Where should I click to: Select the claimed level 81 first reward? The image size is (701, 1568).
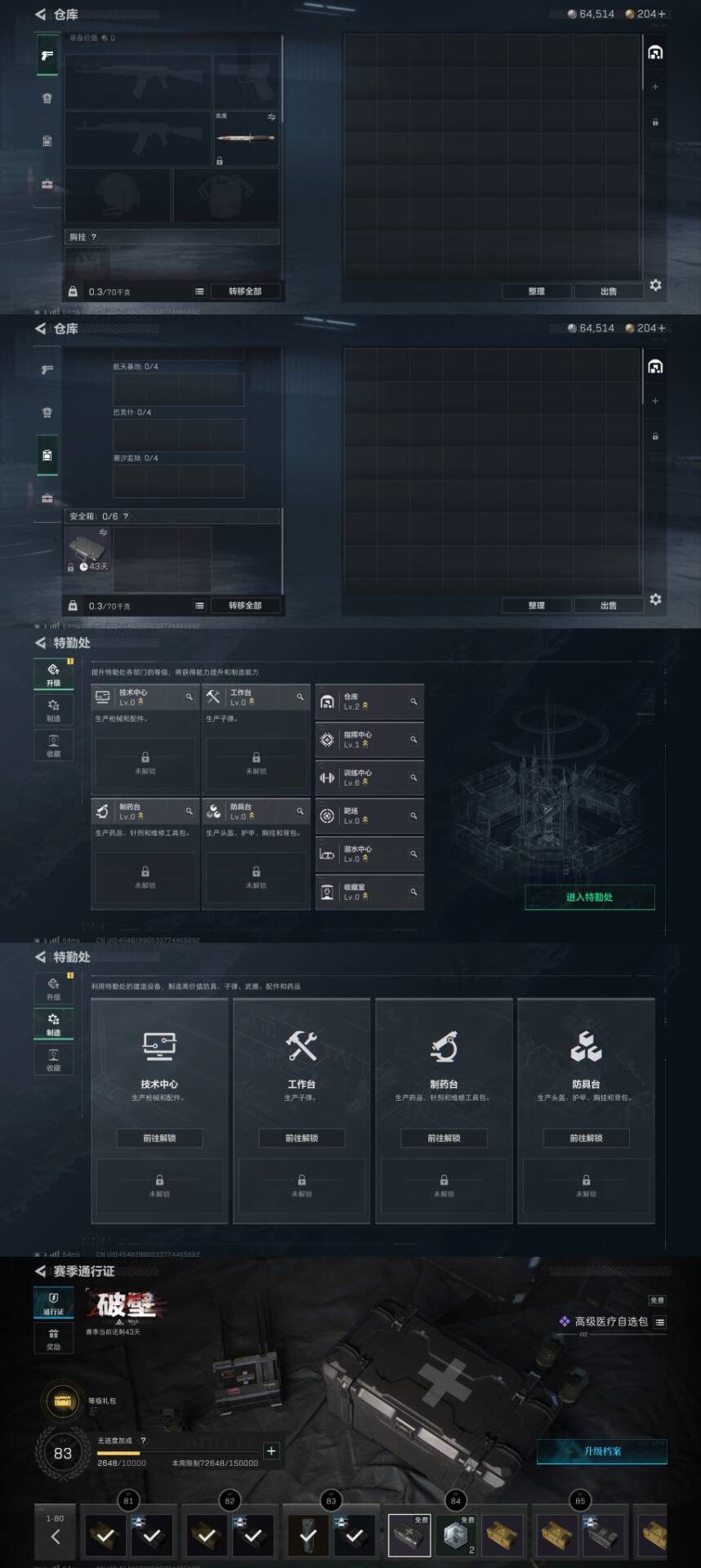coord(105,1536)
